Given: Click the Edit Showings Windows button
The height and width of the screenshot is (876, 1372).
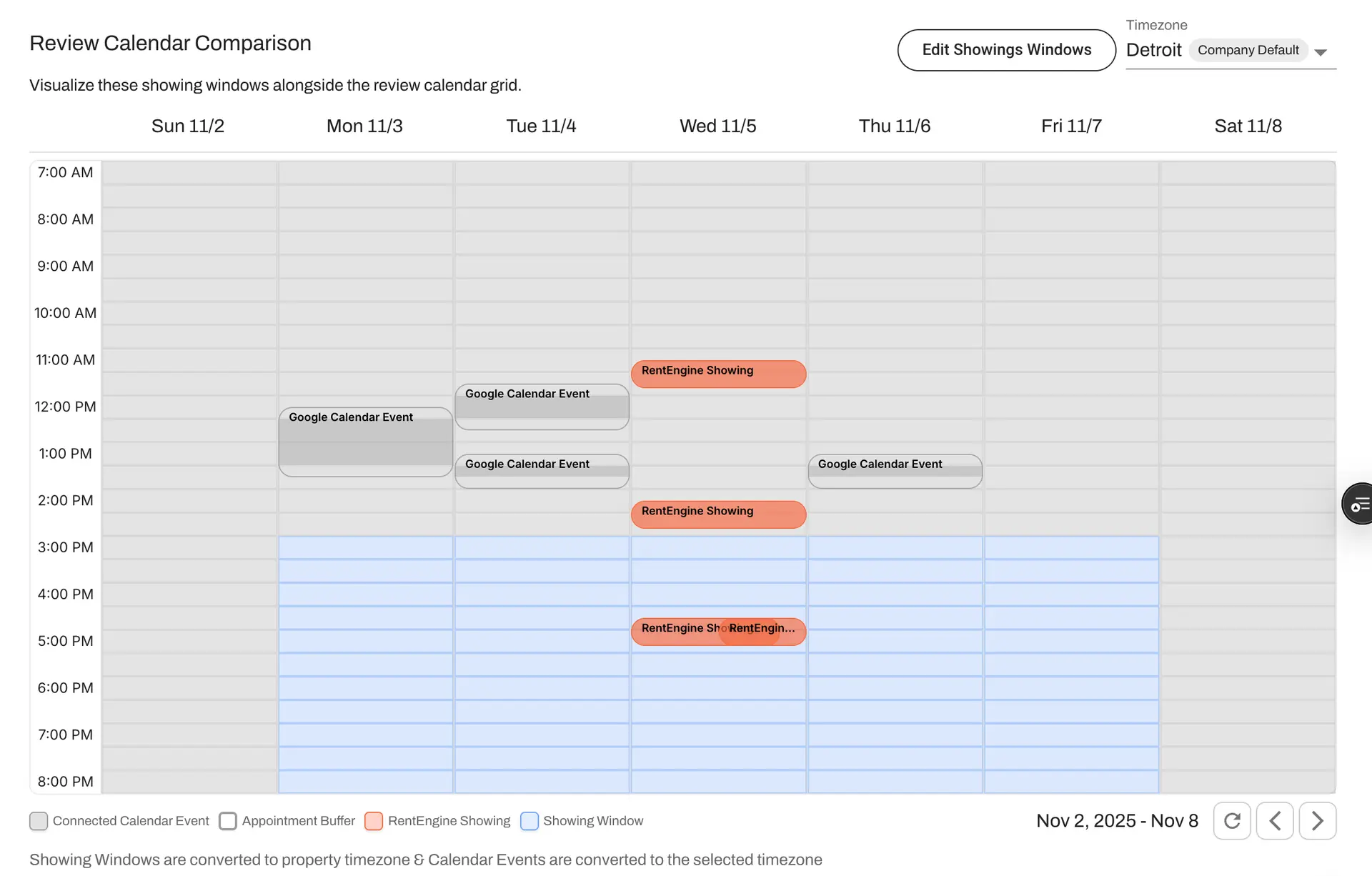Looking at the screenshot, I should 1006,50.
